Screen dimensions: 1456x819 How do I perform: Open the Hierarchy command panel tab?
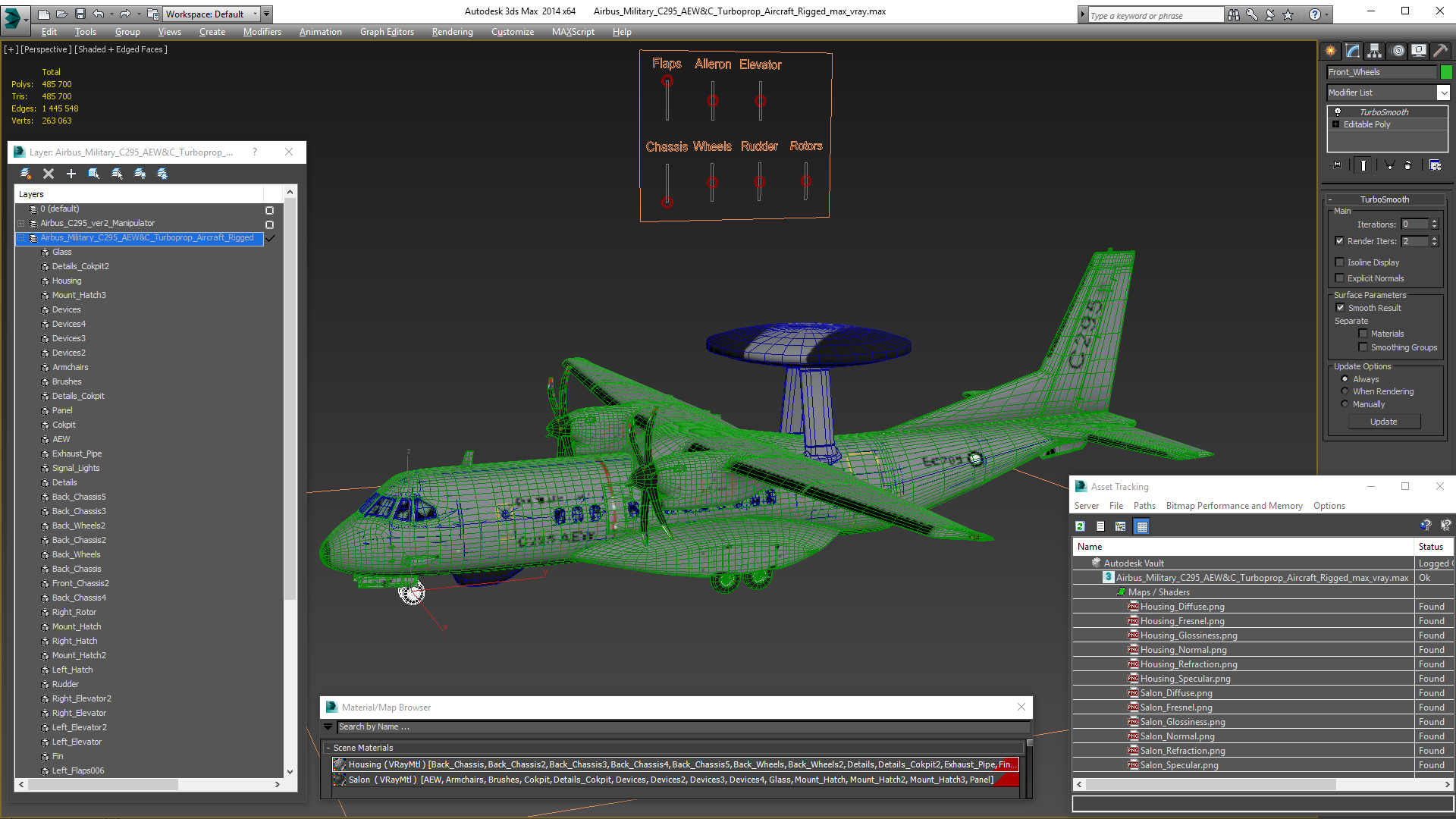pyautogui.click(x=1375, y=51)
